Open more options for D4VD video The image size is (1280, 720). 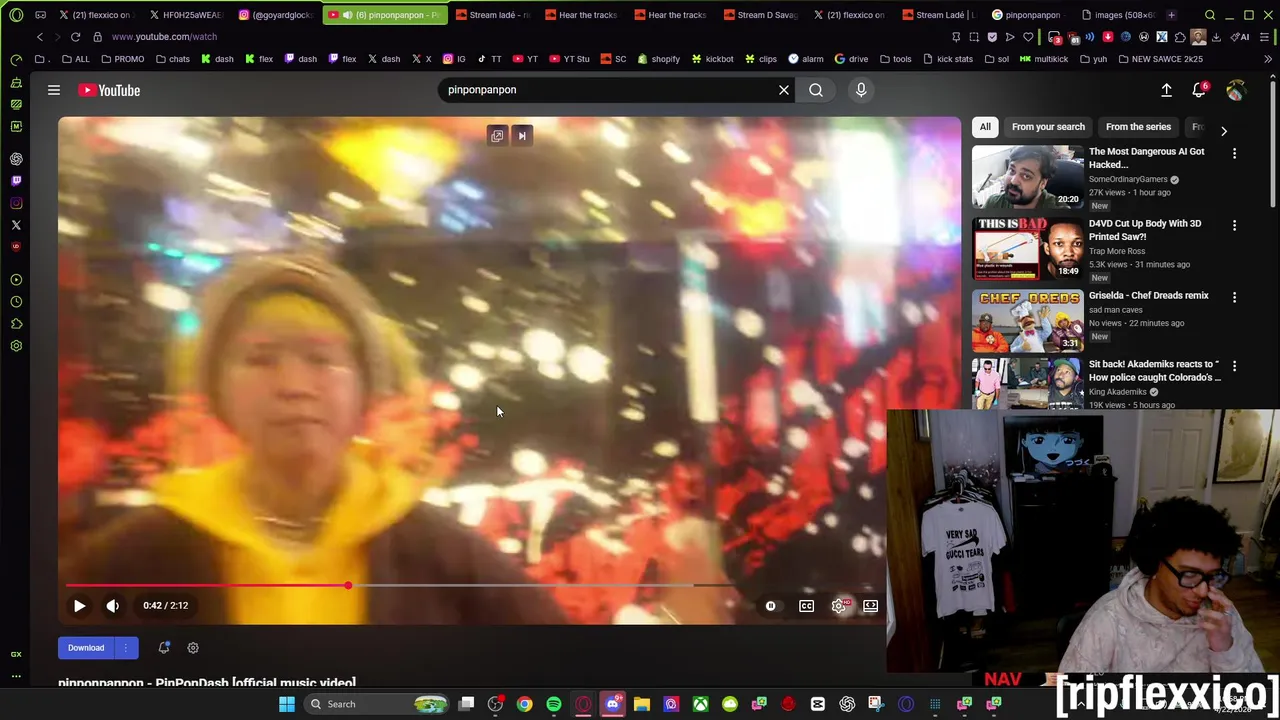point(1234,226)
